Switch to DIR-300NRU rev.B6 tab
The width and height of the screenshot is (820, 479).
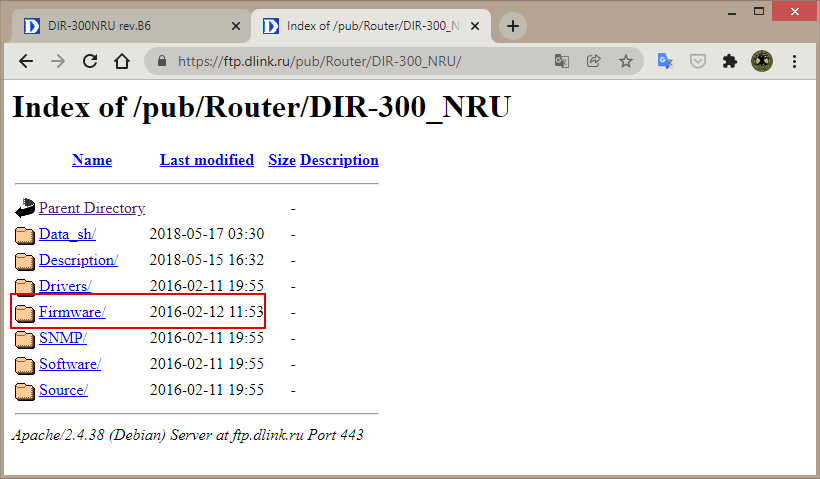coord(131,26)
